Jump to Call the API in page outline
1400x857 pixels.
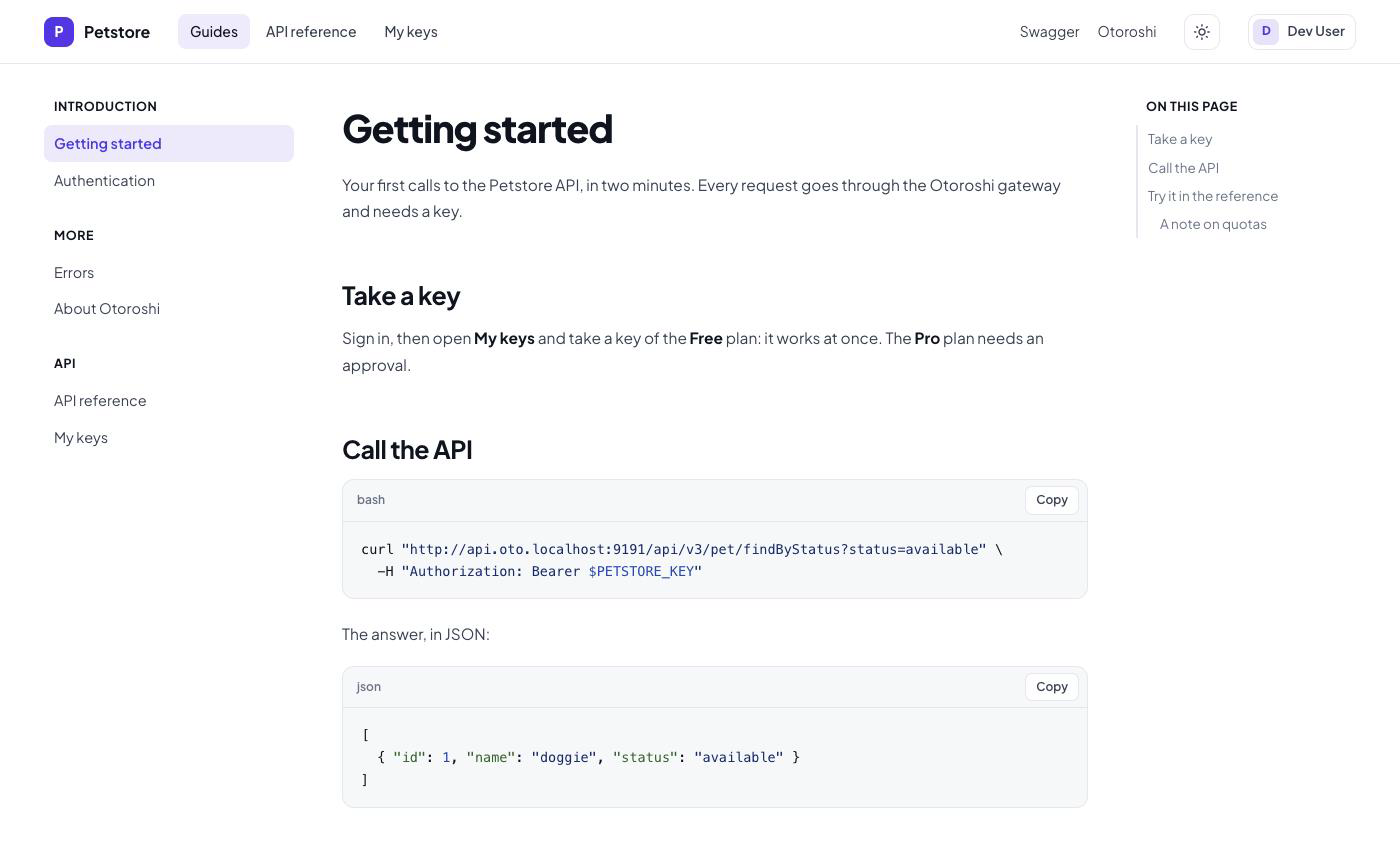pyautogui.click(x=1183, y=168)
